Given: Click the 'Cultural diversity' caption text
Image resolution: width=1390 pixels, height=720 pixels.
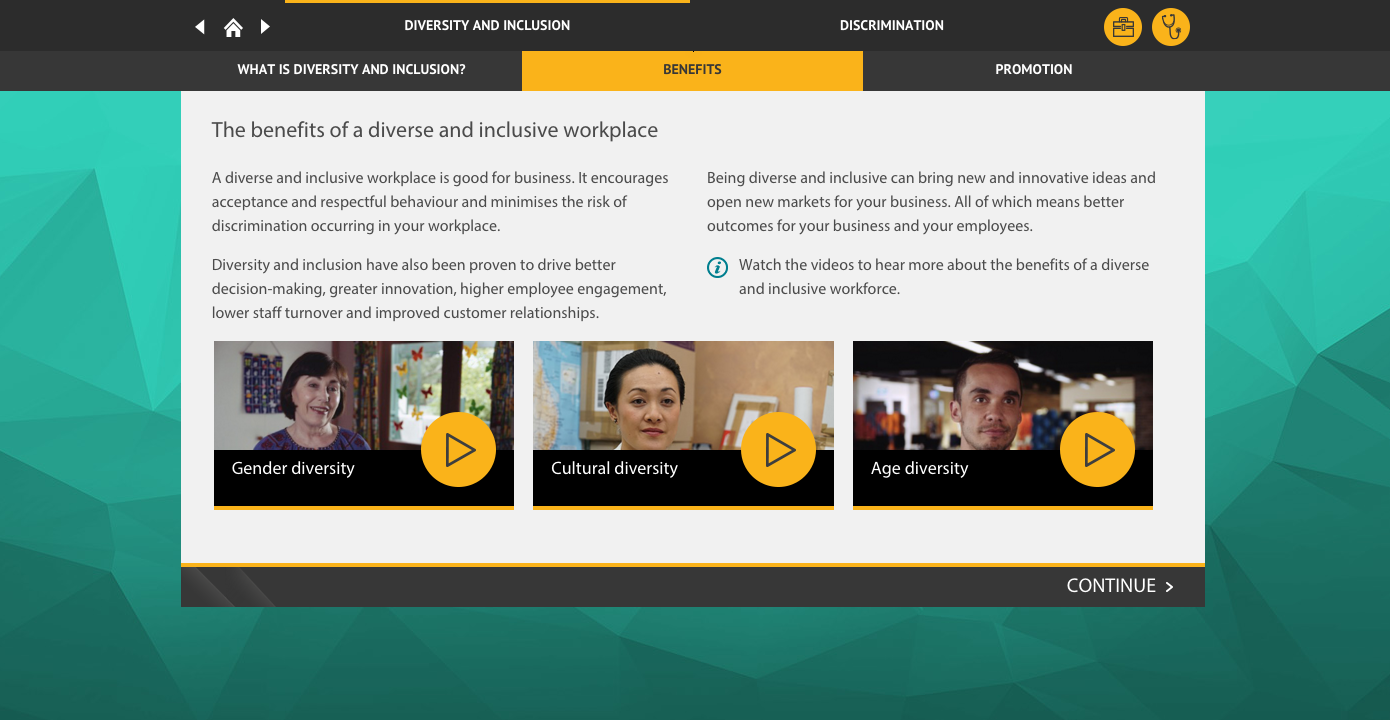Looking at the screenshot, I should pyautogui.click(x=614, y=468).
